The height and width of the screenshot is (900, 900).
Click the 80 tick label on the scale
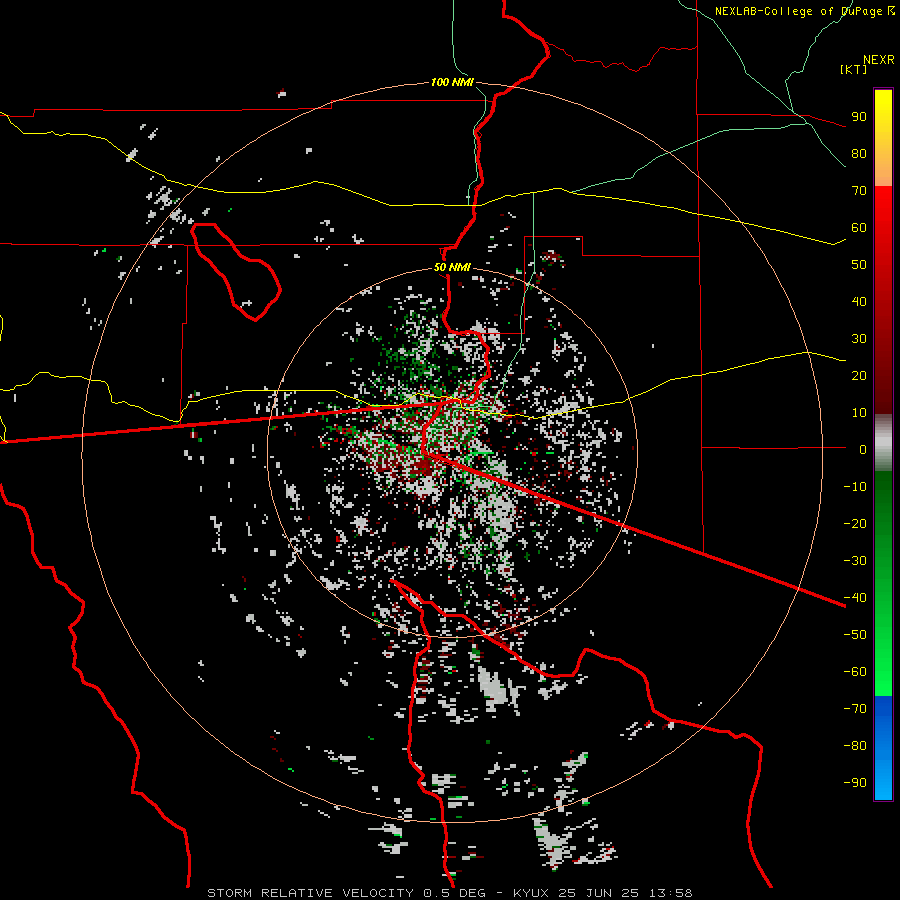click(859, 153)
